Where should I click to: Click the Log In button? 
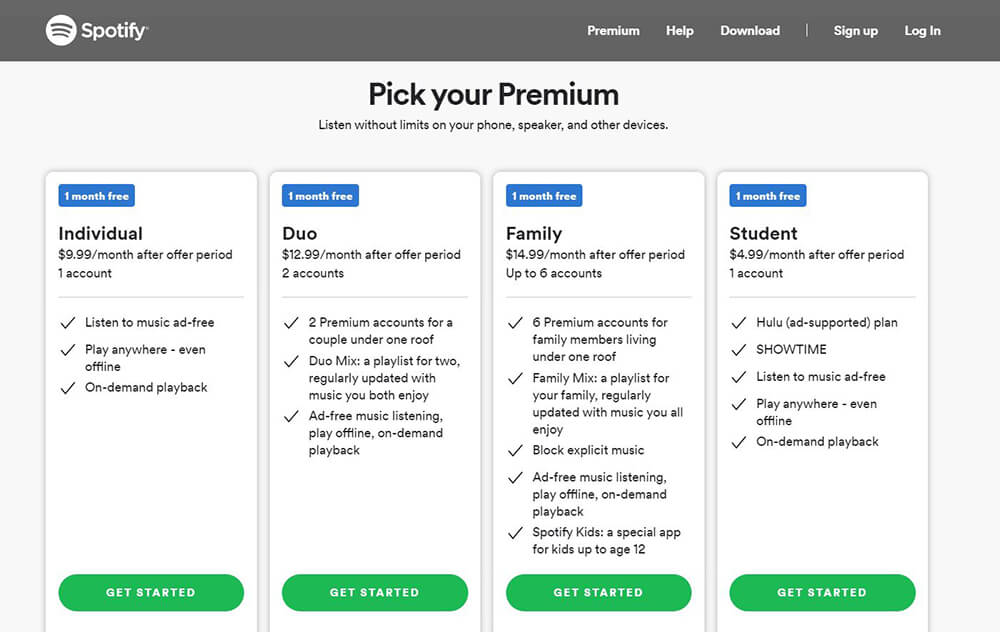922,31
